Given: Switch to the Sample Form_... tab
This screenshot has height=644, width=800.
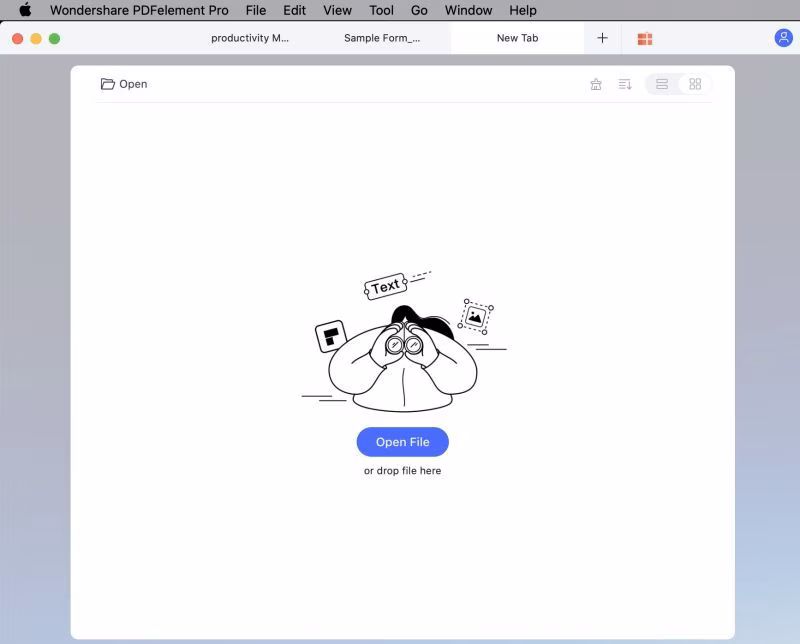Looking at the screenshot, I should [x=382, y=38].
